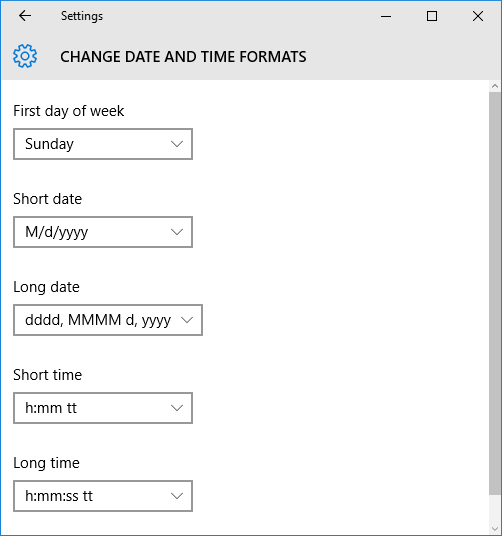The height and width of the screenshot is (536, 502).
Task: Maximize the Settings window
Action: (432, 16)
